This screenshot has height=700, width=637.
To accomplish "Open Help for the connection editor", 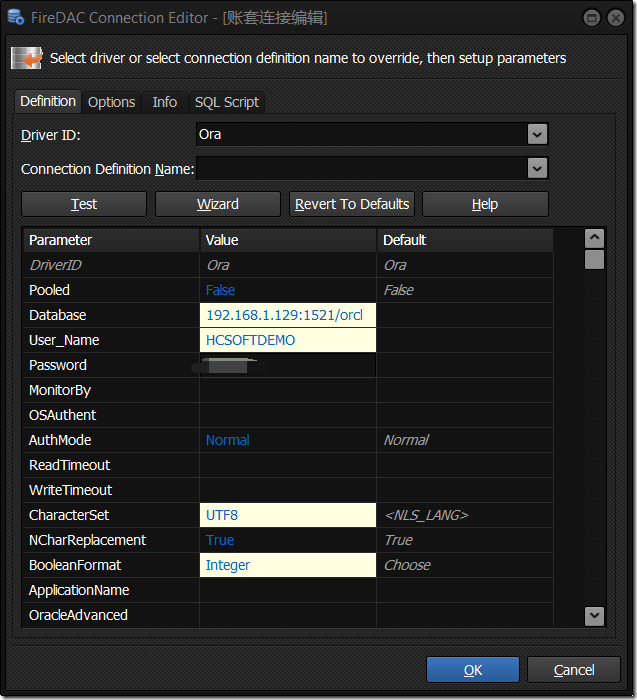I will click(485, 204).
